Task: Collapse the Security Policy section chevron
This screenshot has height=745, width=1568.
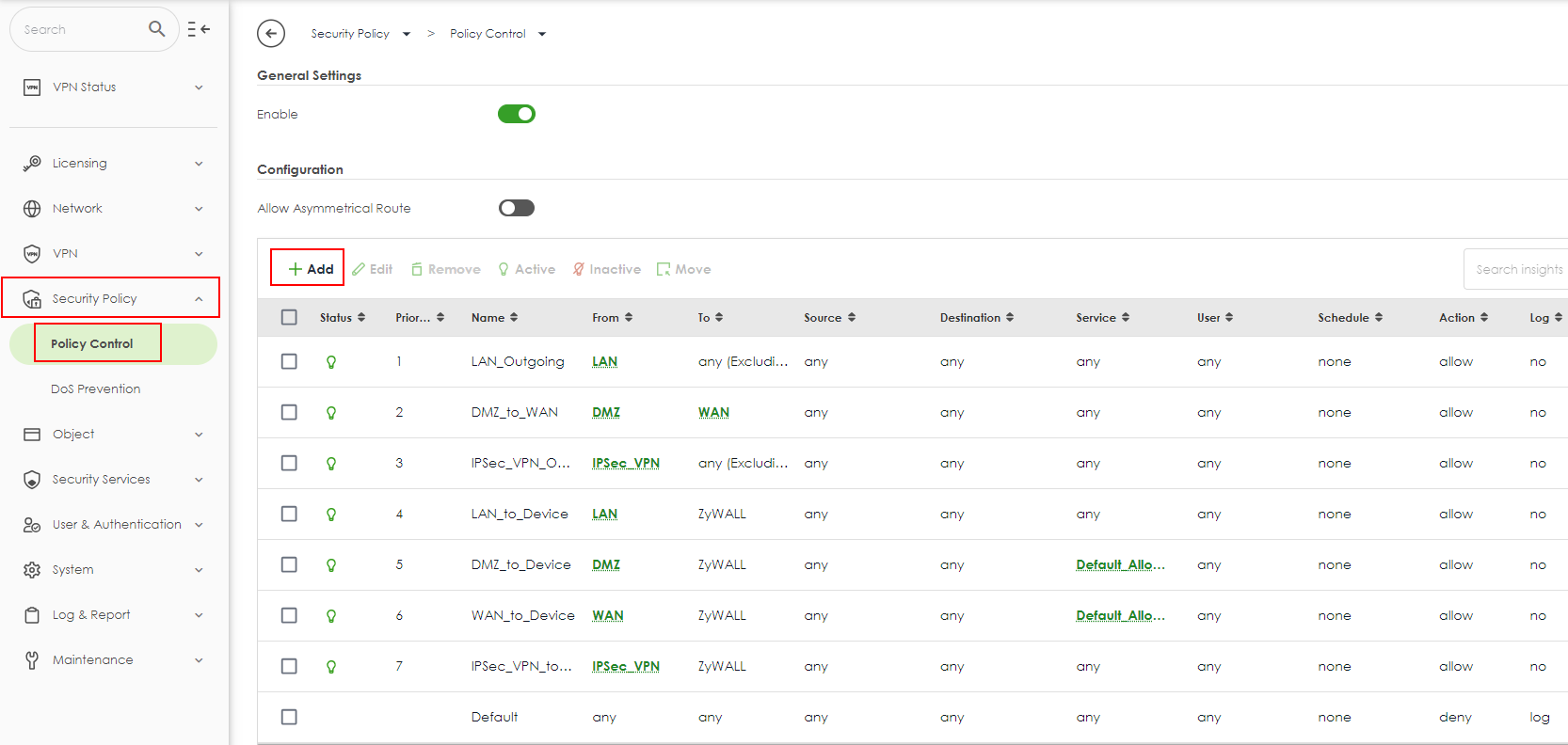Action: pyautogui.click(x=199, y=299)
